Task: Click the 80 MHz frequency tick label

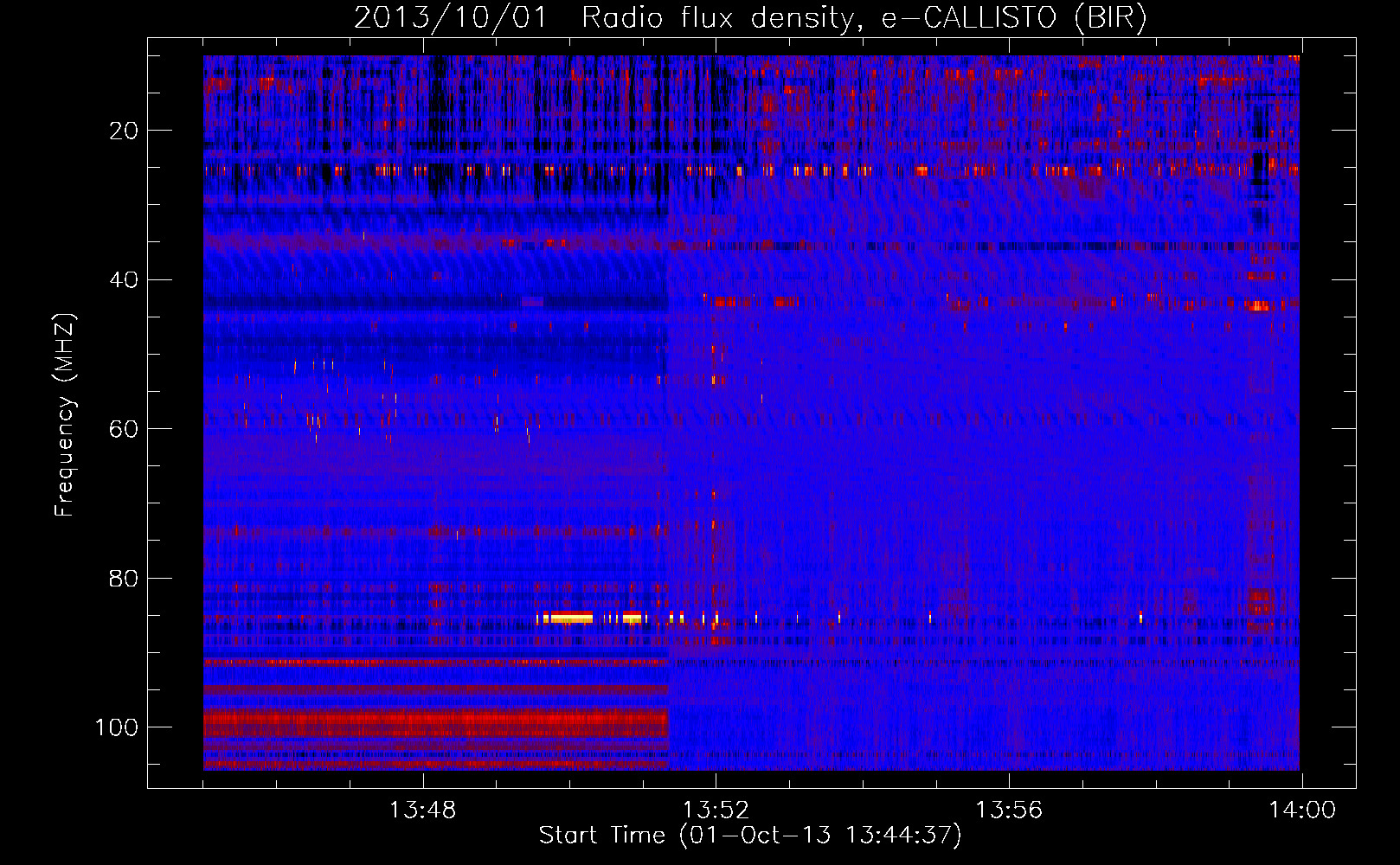Action: point(124,578)
